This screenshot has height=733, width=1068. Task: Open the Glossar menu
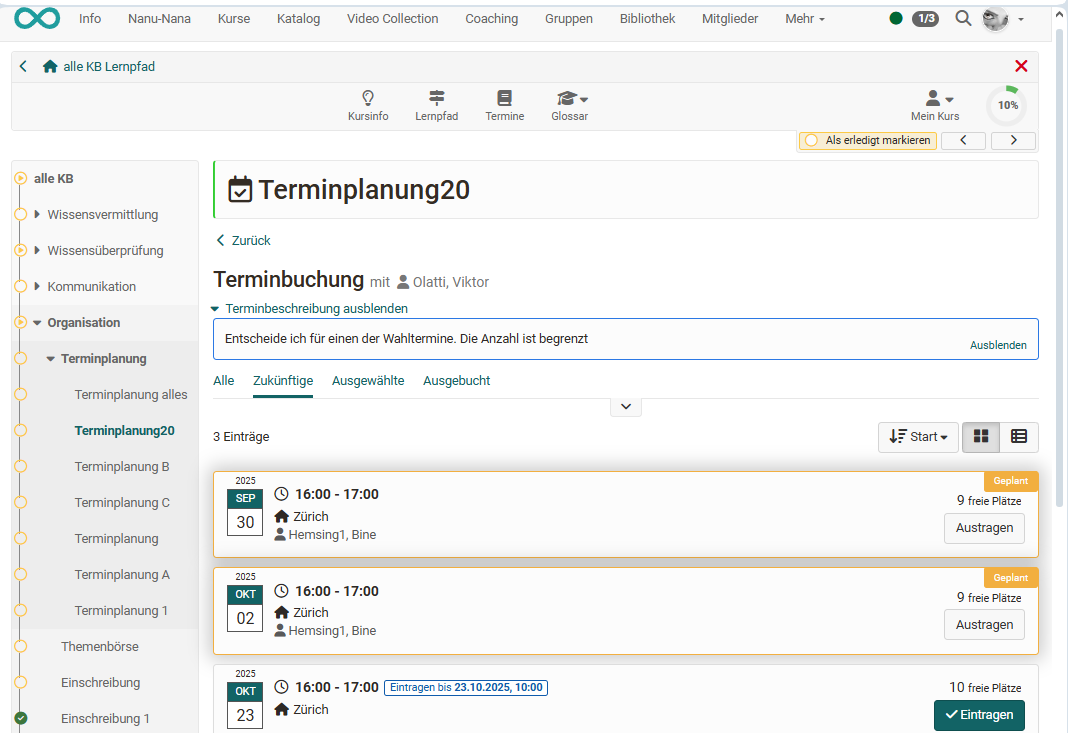(x=568, y=104)
